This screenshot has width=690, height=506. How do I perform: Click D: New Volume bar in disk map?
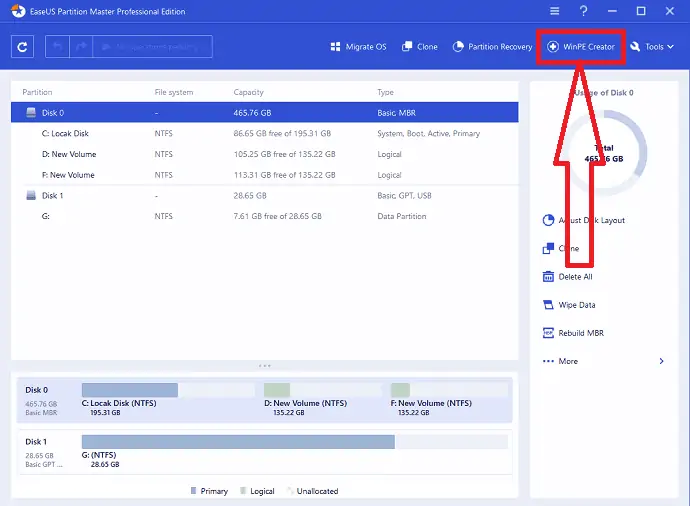(323, 390)
